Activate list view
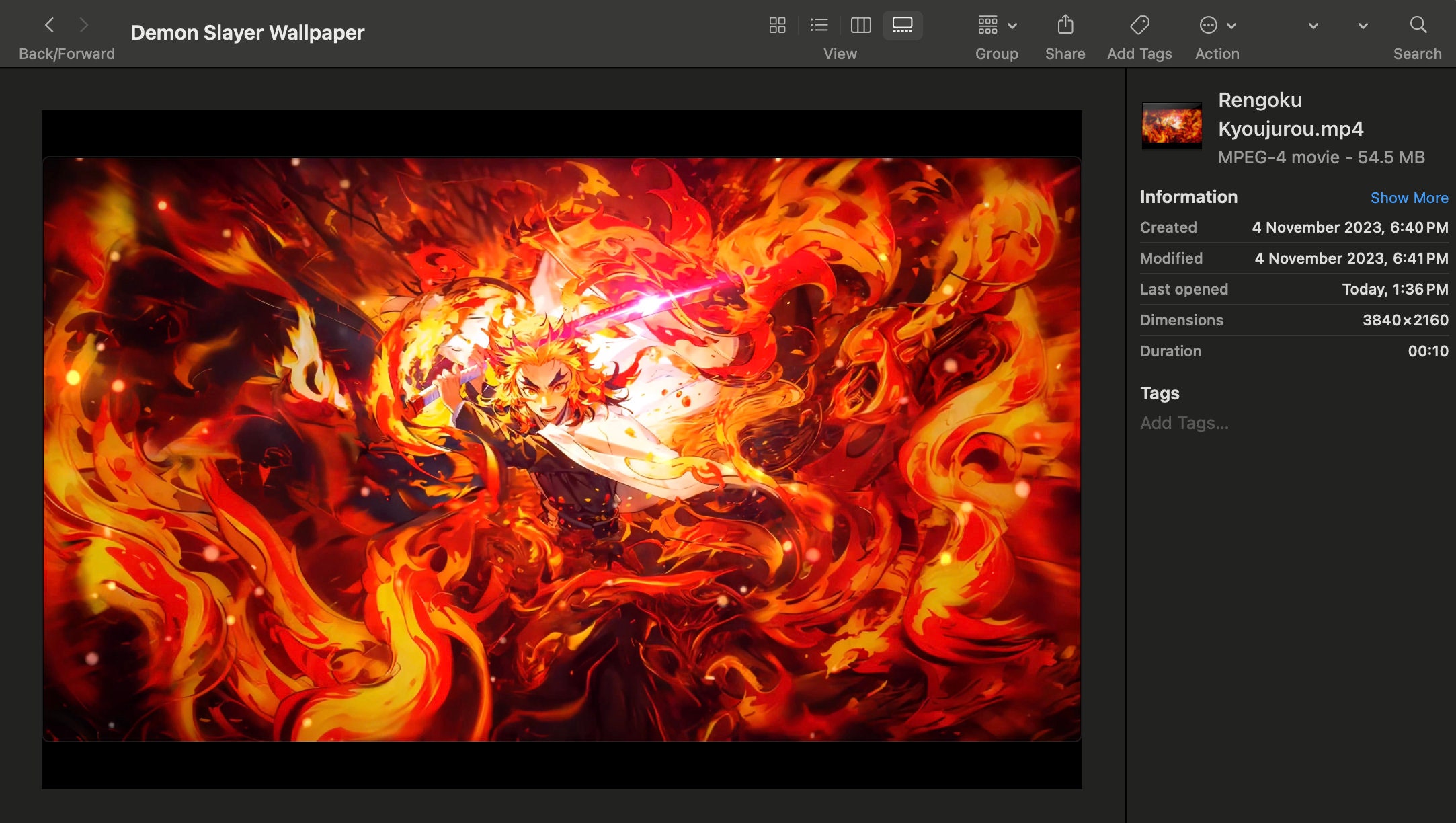 click(x=819, y=25)
